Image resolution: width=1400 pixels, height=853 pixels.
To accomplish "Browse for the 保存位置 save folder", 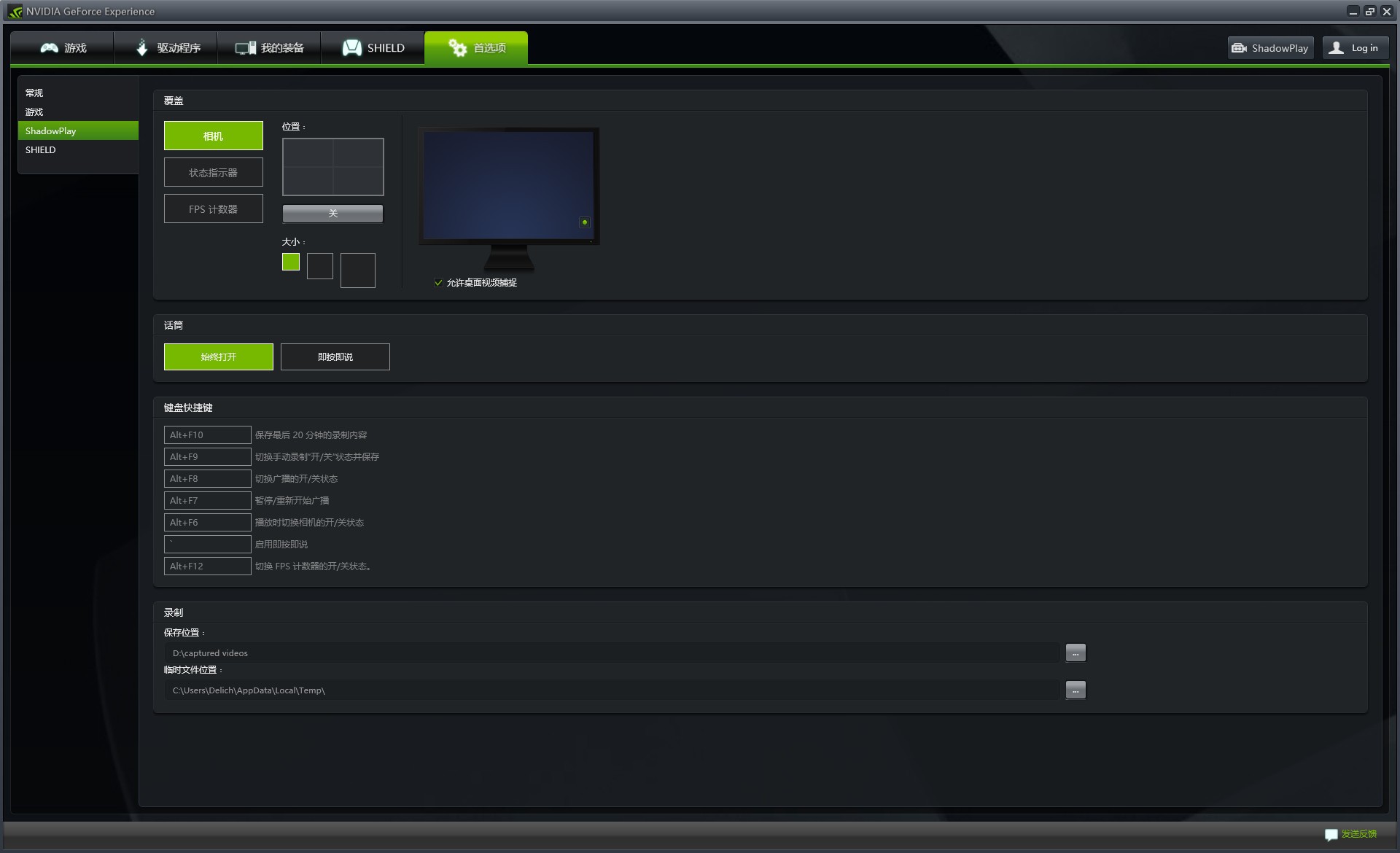I will [1076, 653].
